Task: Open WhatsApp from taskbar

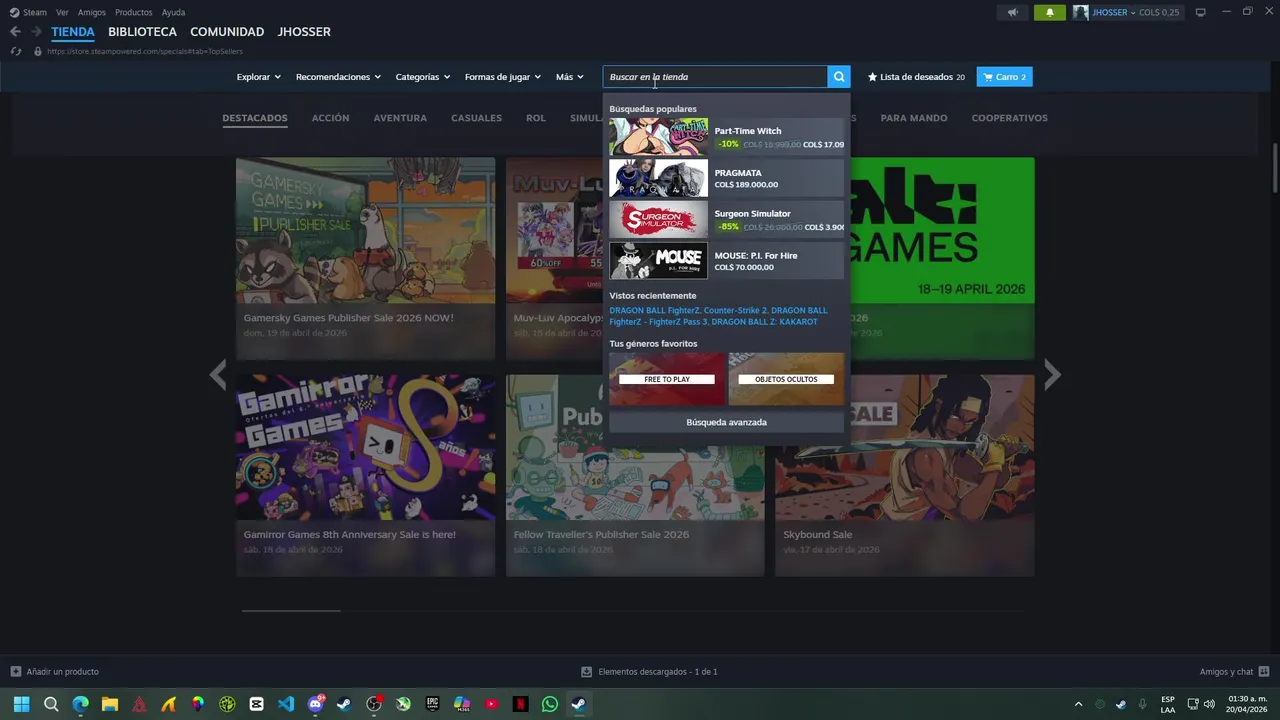Action: click(x=549, y=704)
